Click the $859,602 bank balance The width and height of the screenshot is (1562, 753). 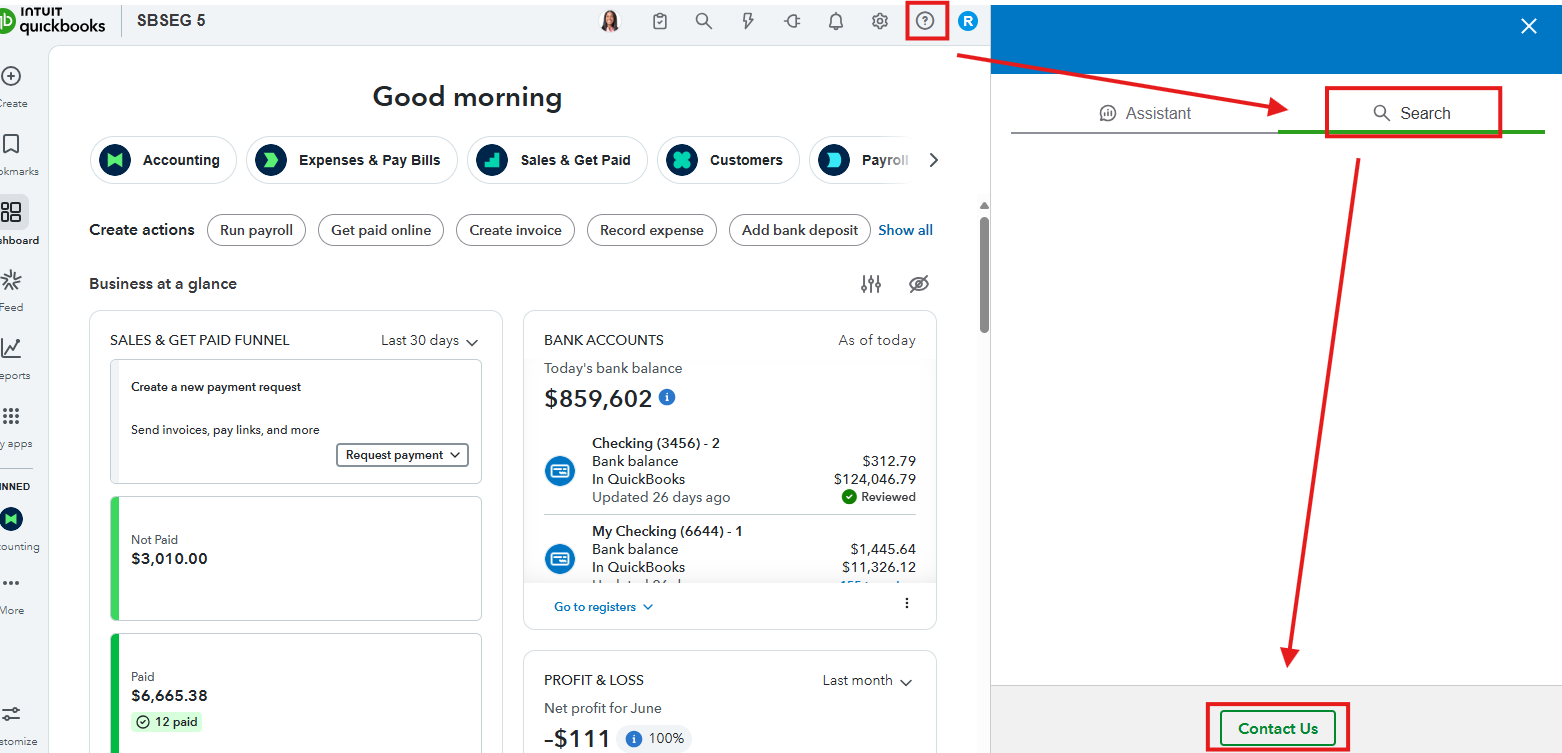coord(598,399)
